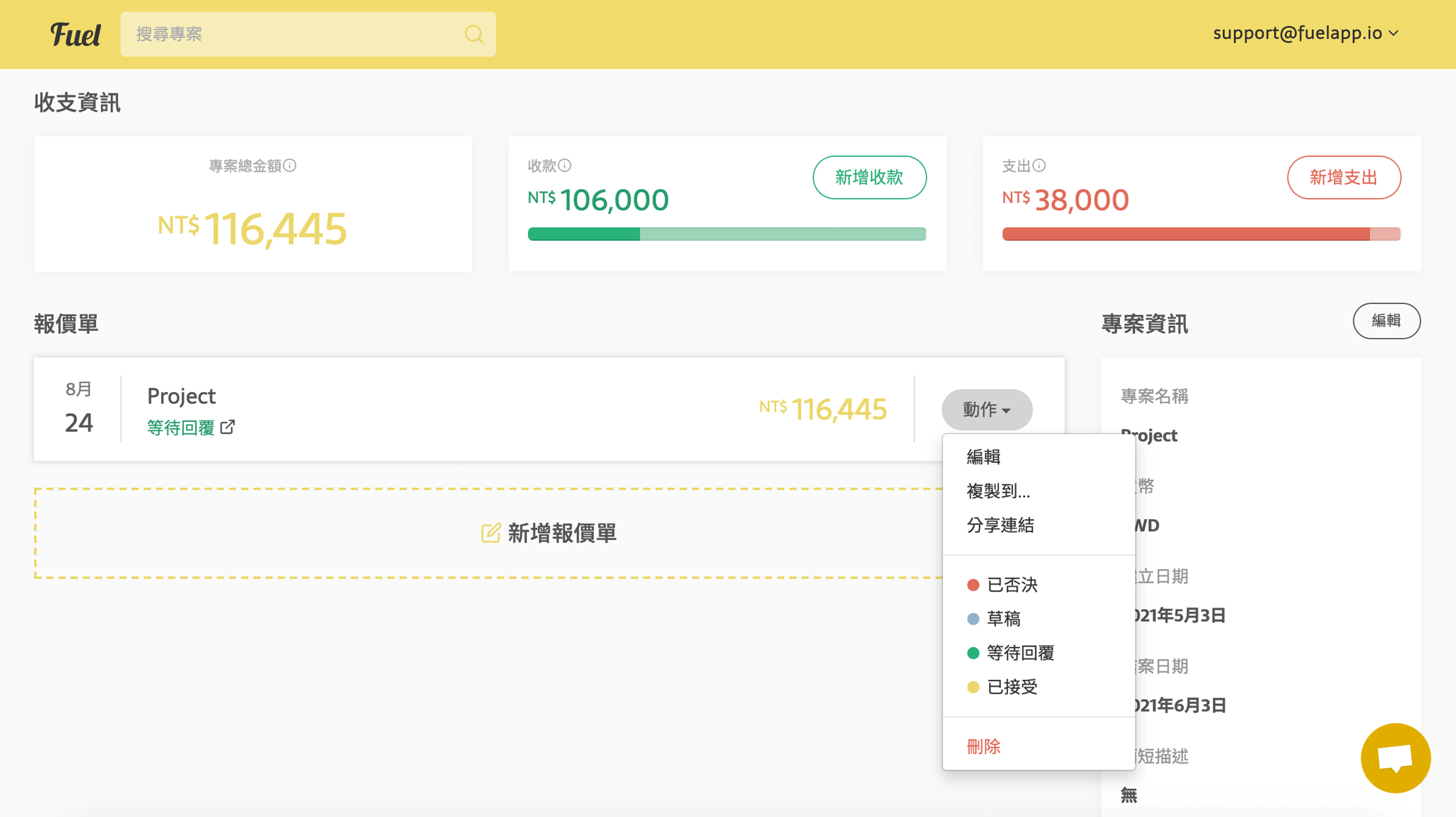Click the Fuel logo

coord(75,34)
